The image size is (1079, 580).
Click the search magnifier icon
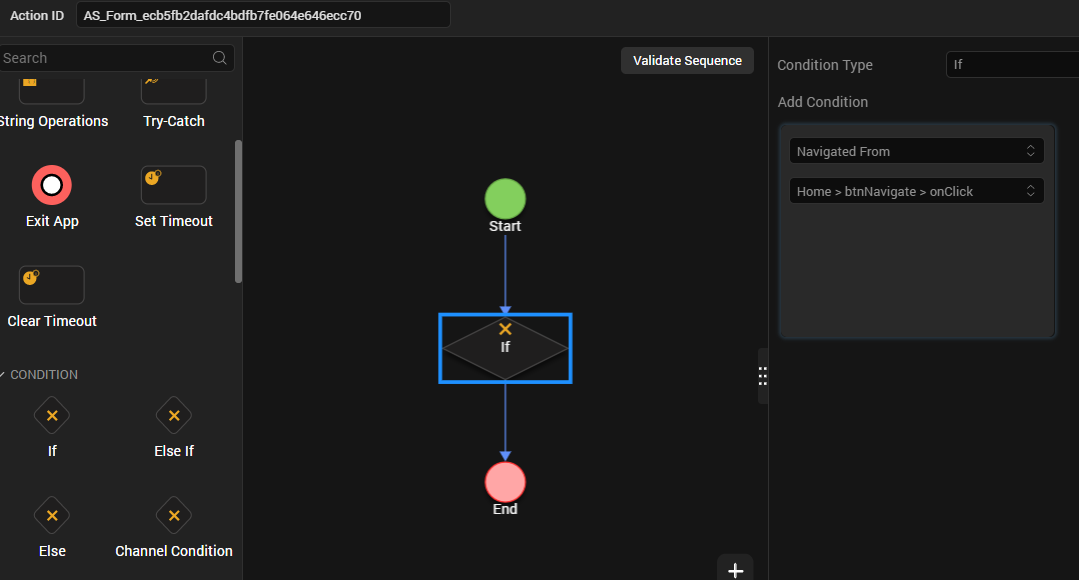tap(220, 58)
